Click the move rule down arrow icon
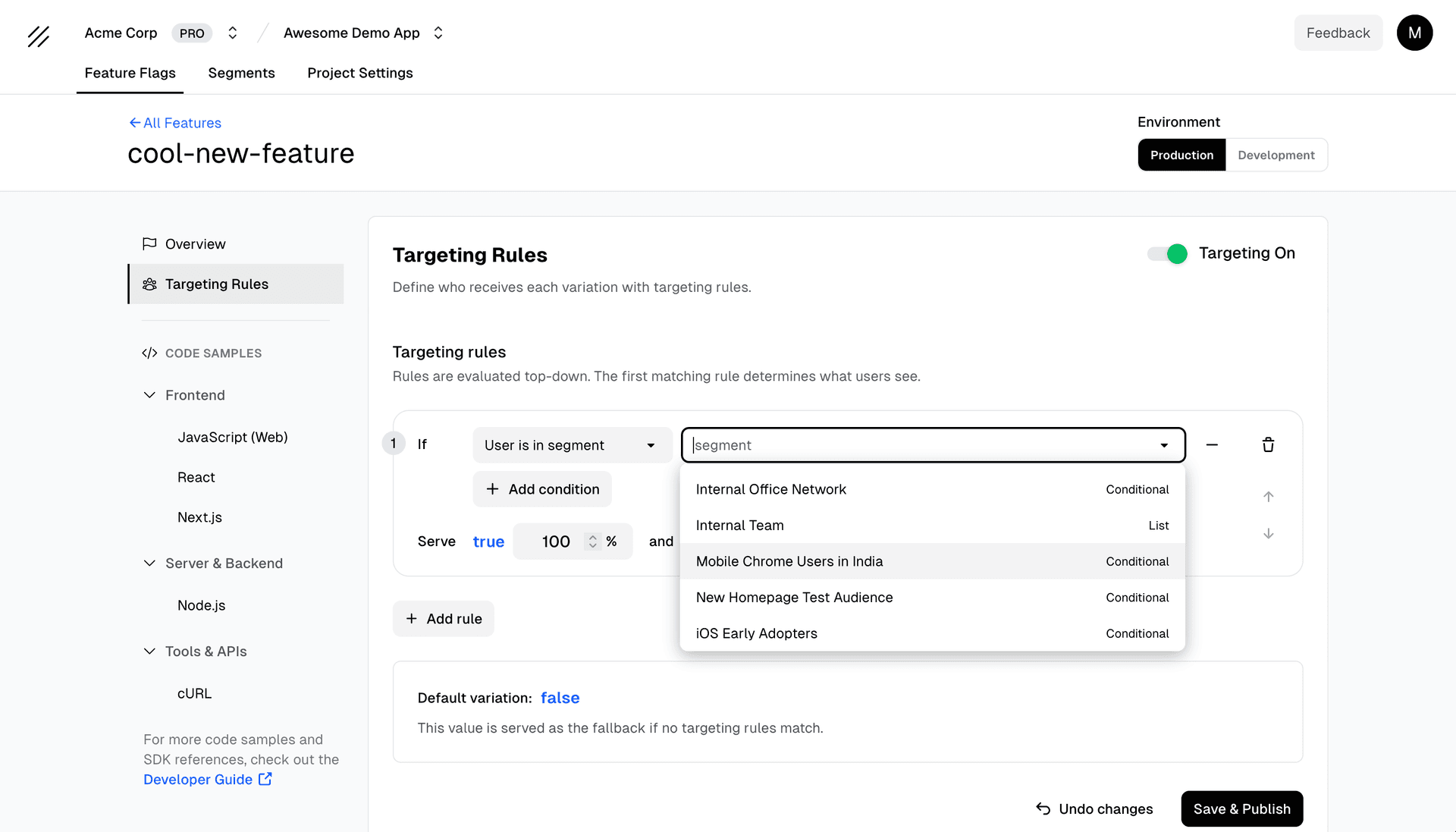1456x832 pixels. pos(1268,533)
